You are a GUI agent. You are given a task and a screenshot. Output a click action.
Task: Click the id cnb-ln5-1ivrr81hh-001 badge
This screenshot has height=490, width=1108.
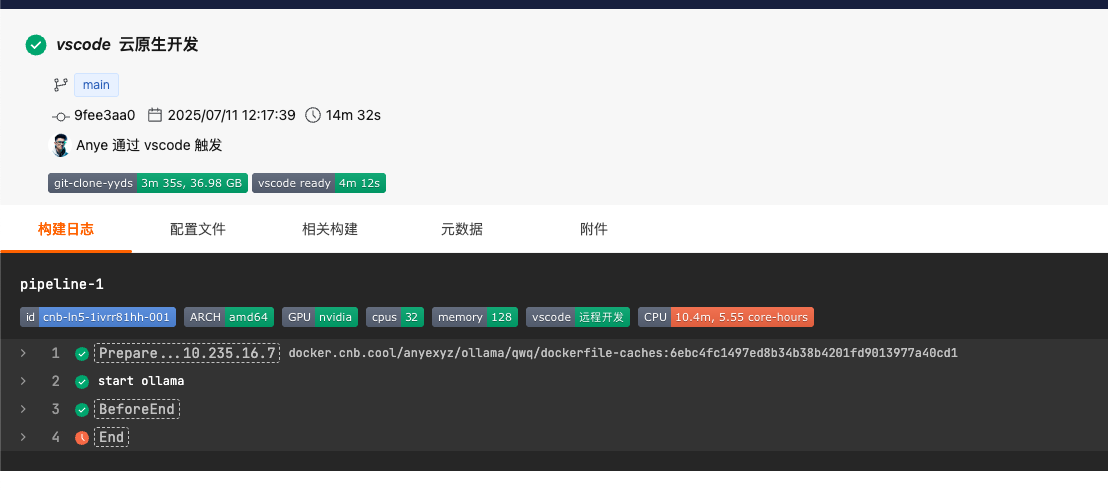click(98, 317)
